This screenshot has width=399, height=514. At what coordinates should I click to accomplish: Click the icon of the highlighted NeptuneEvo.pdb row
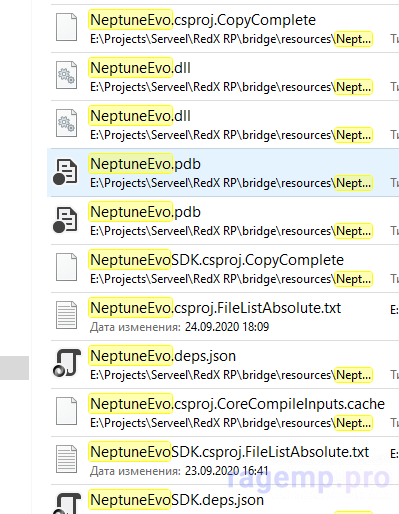(x=65, y=172)
